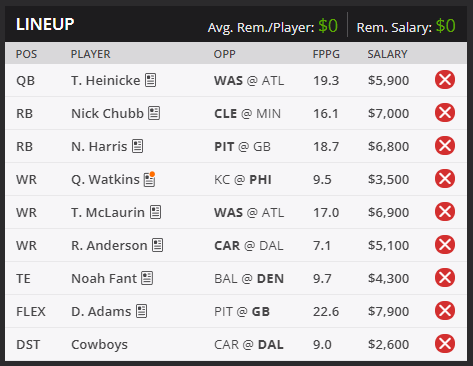Open R. Anderson player news card icon

pyautogui.click(x=157, y=245)
